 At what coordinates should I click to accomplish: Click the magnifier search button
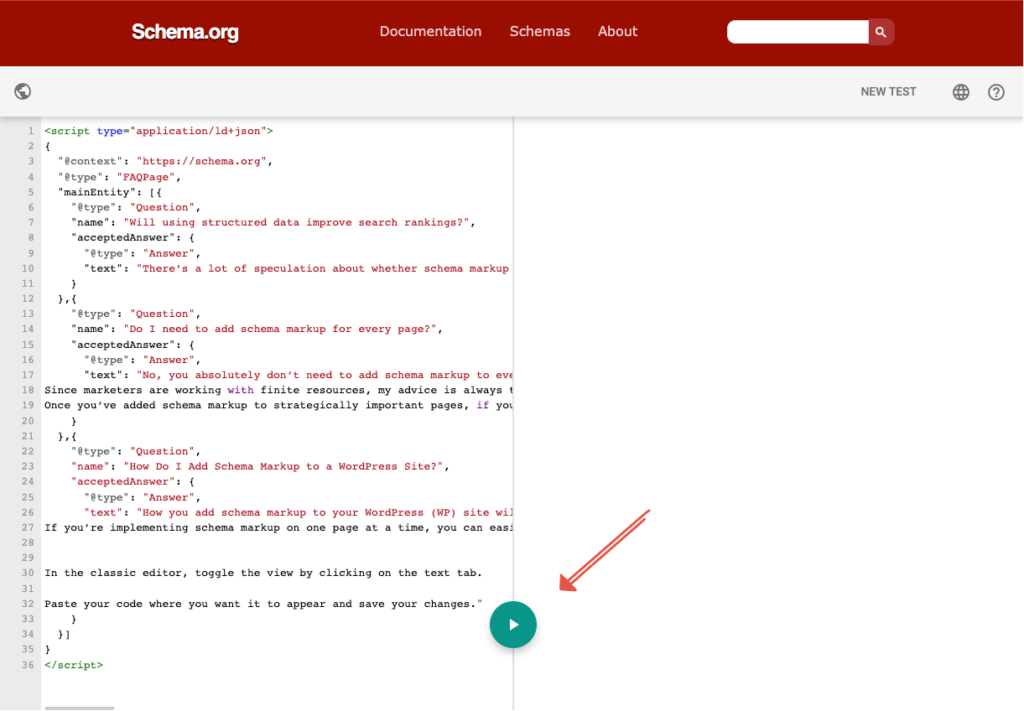pyautogui.click(x=881, y=32)
